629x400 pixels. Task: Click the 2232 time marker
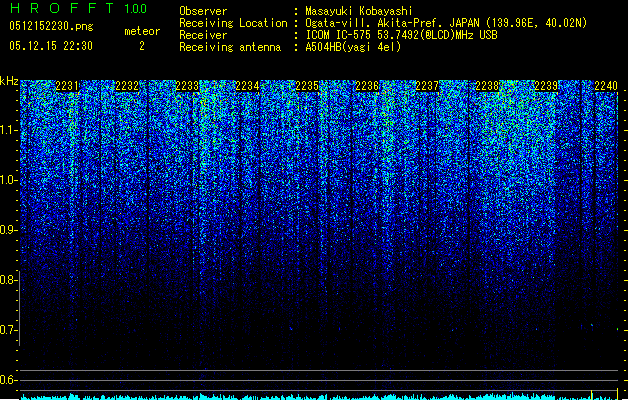click(x=127, y=86)
